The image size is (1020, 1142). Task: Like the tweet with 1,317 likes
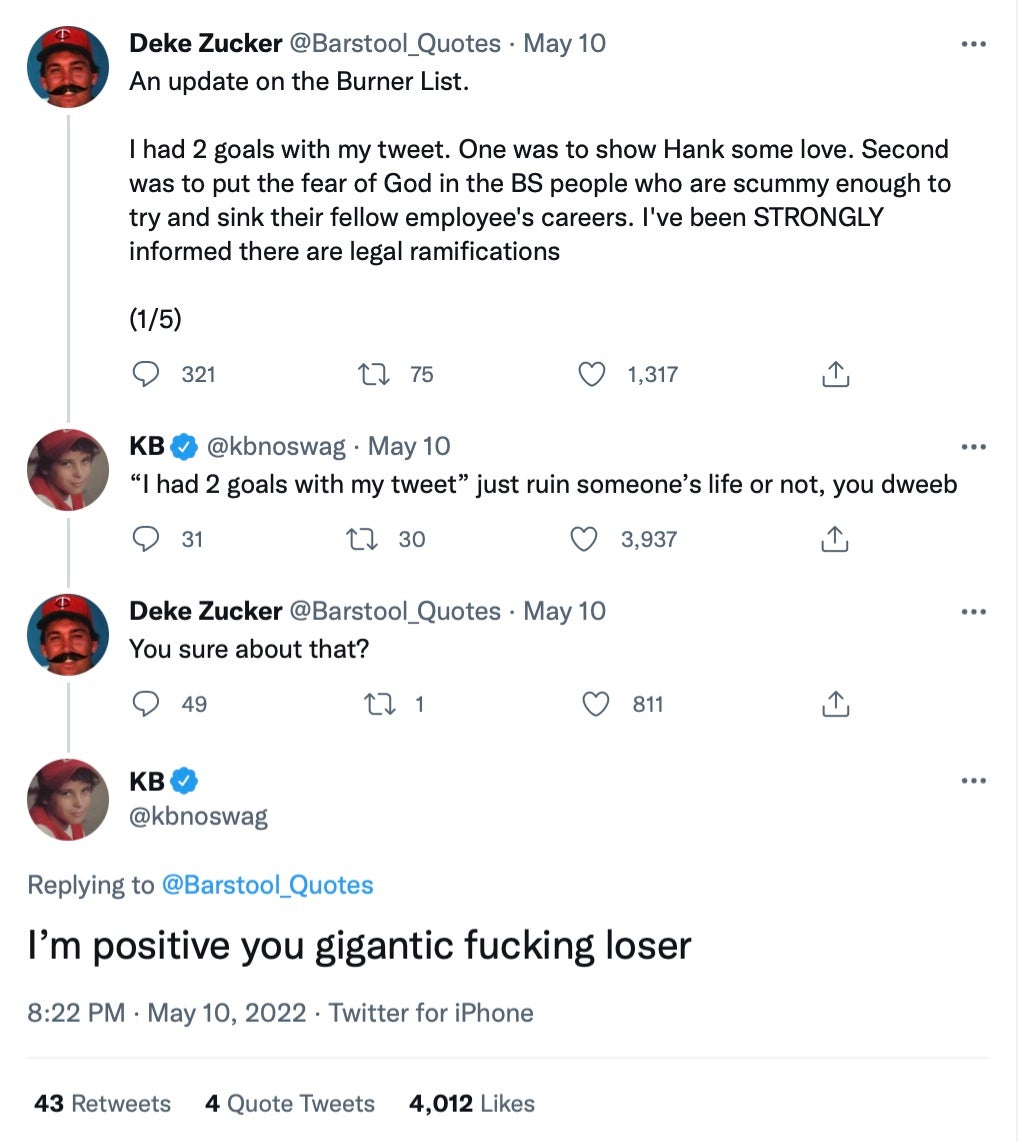point(593,374)
